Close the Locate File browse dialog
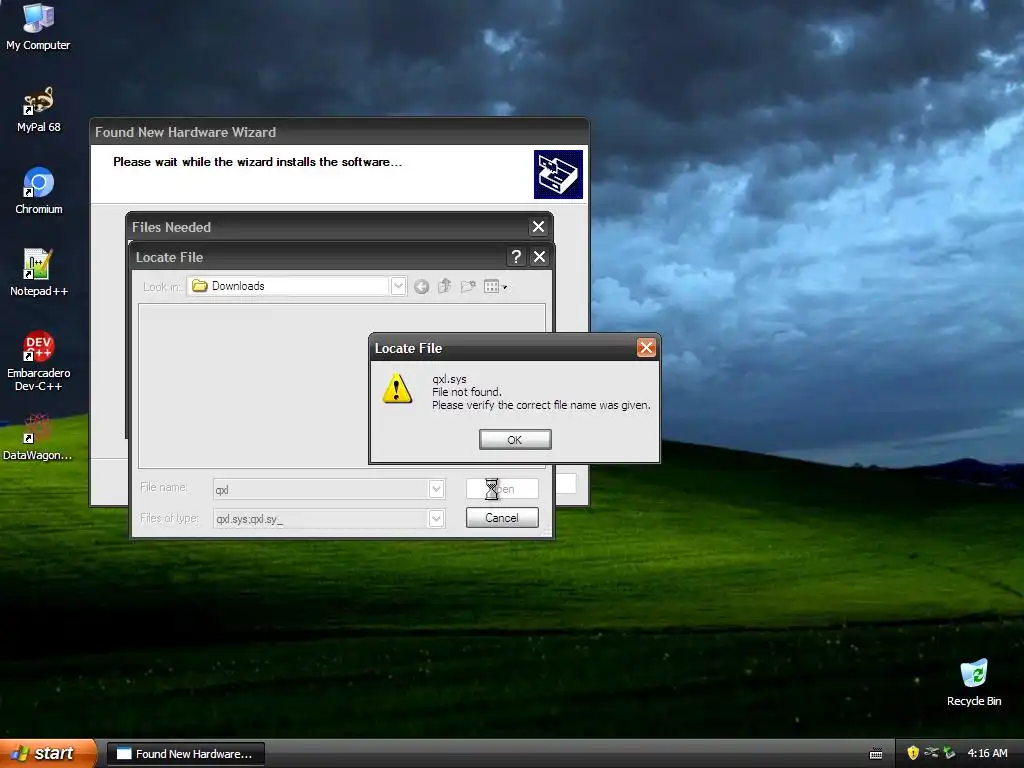Image resolution: width=1024 pixels, height=768 pixels. (x=539, y=257)
